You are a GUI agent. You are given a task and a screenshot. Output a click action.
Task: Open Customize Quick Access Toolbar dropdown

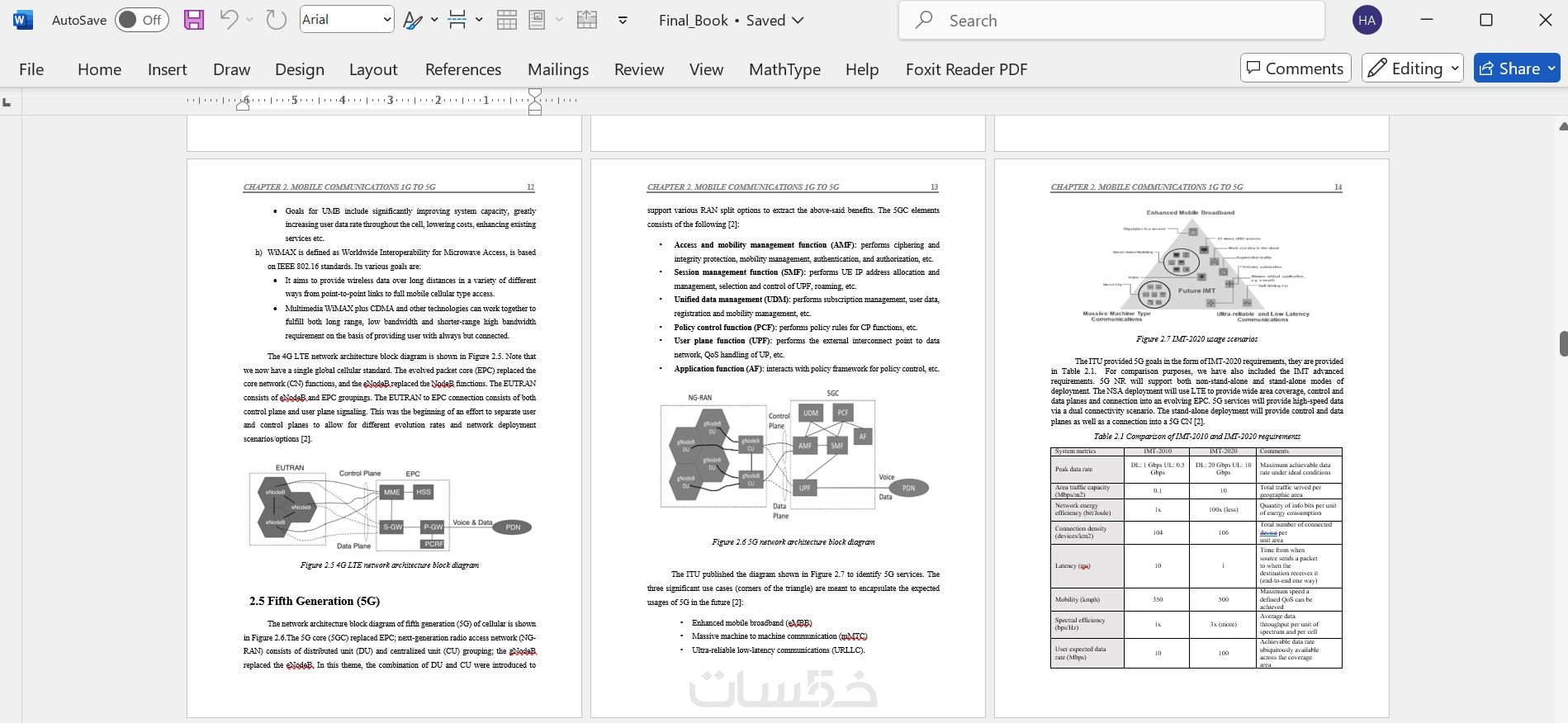tap(623, 20)
